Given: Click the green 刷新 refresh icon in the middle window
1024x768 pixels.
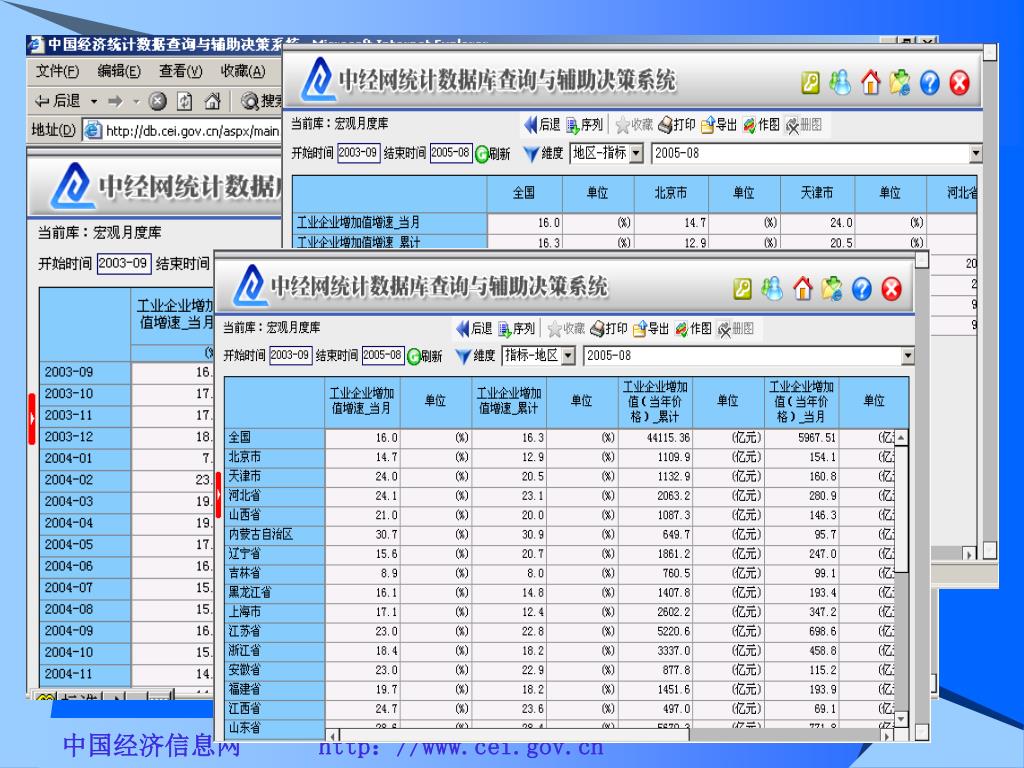Looking at the screenshot, I should (482, 154).
